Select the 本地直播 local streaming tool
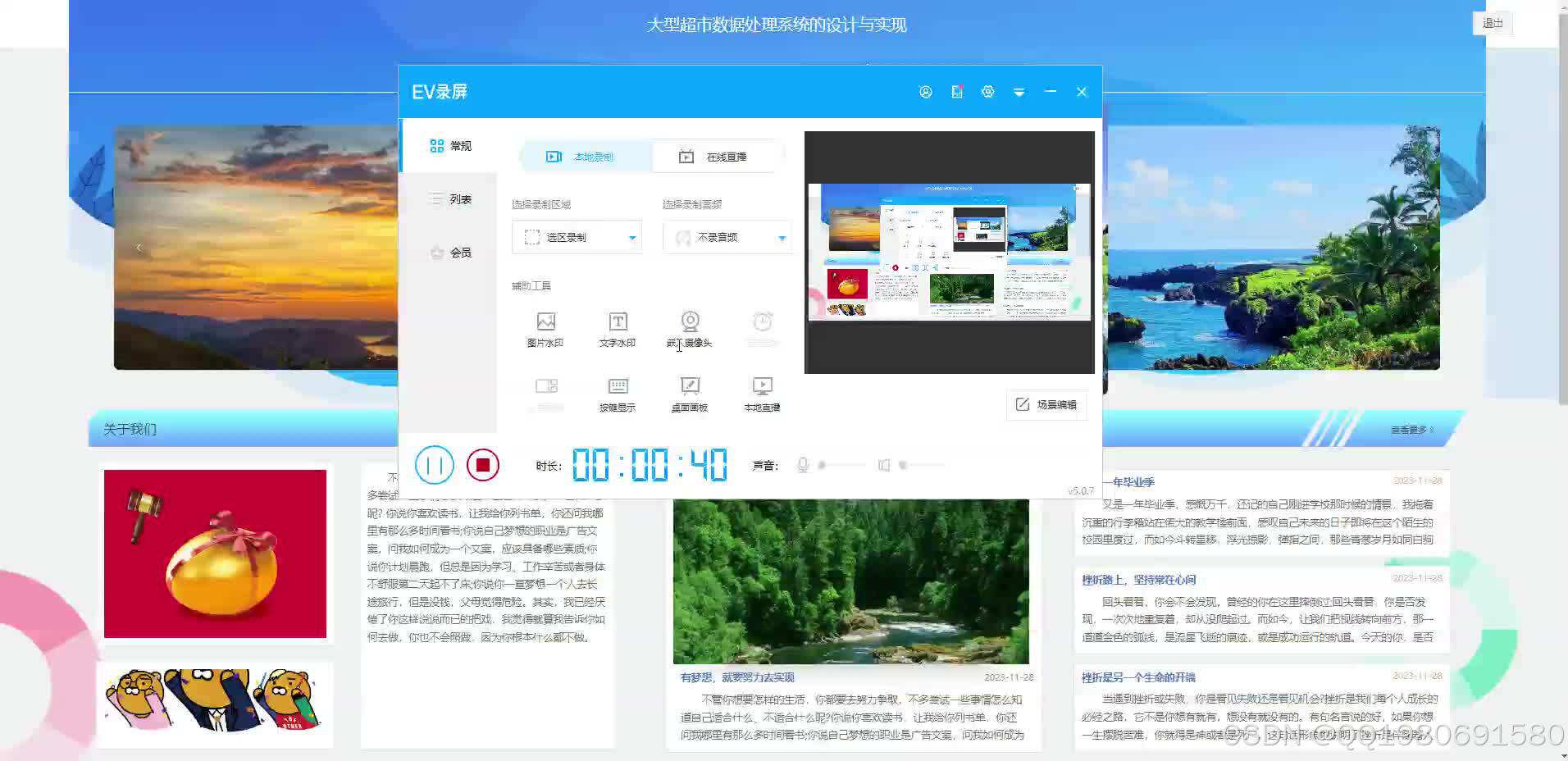This screenshot has height=761, width=1568. click(761, 394)
